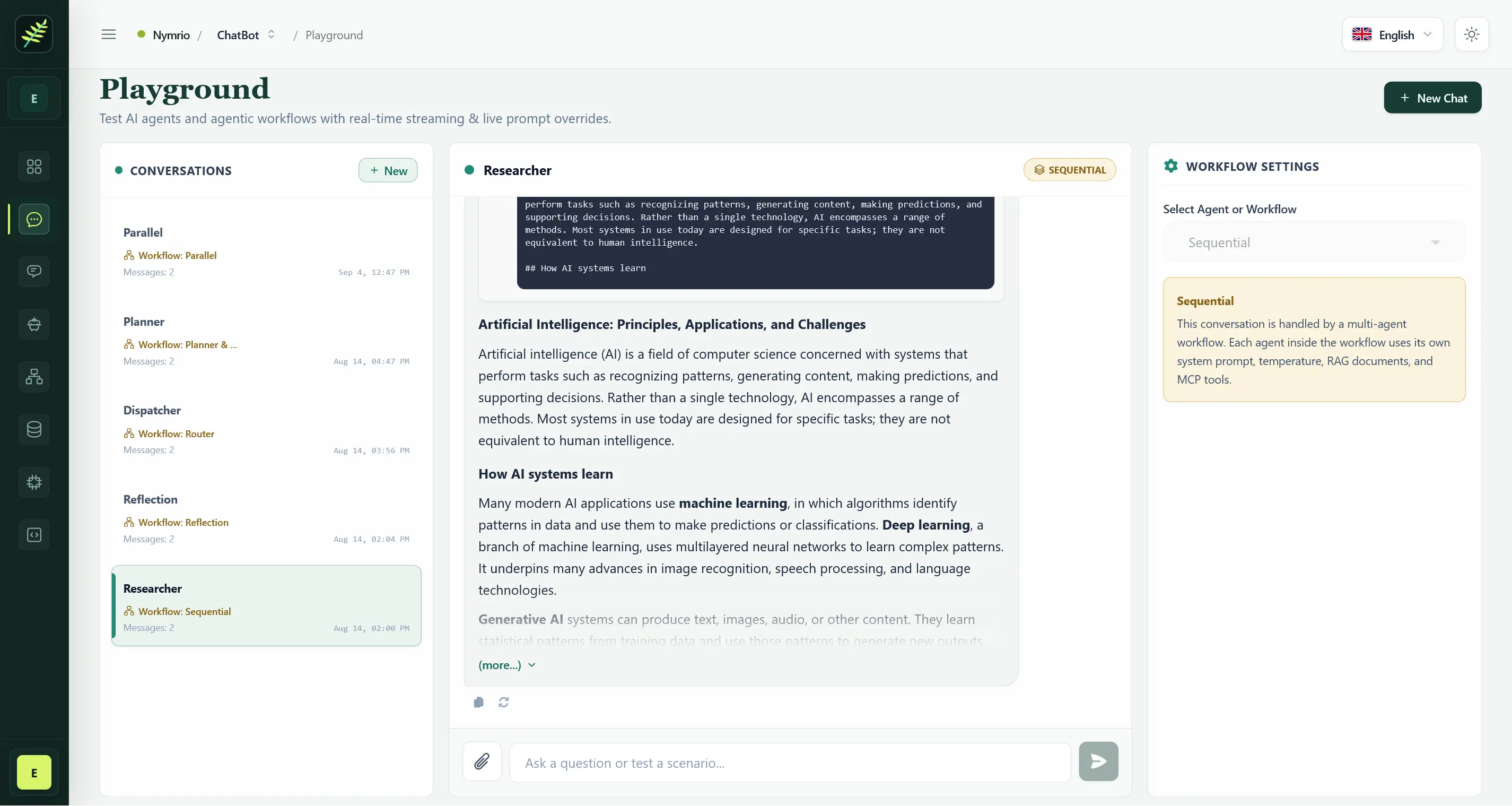Screen dimensions: 1512x806
Task: Select the playground chat bubble sidebar icon
Action: [x=34, y=219]
